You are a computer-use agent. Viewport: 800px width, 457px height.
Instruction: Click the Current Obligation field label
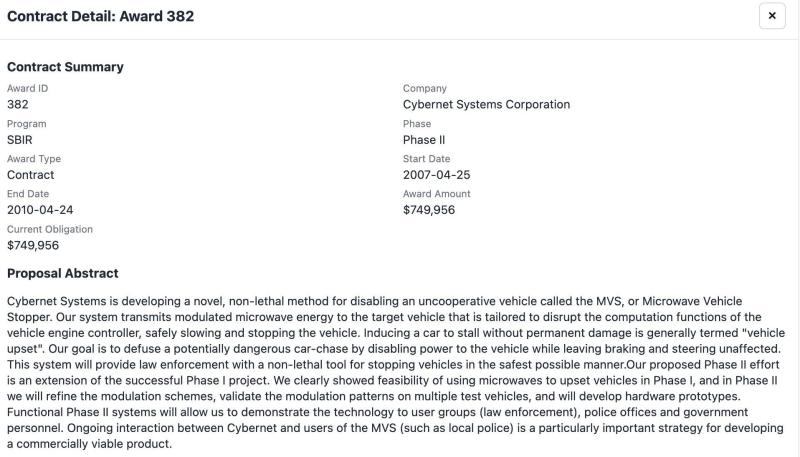50,229
